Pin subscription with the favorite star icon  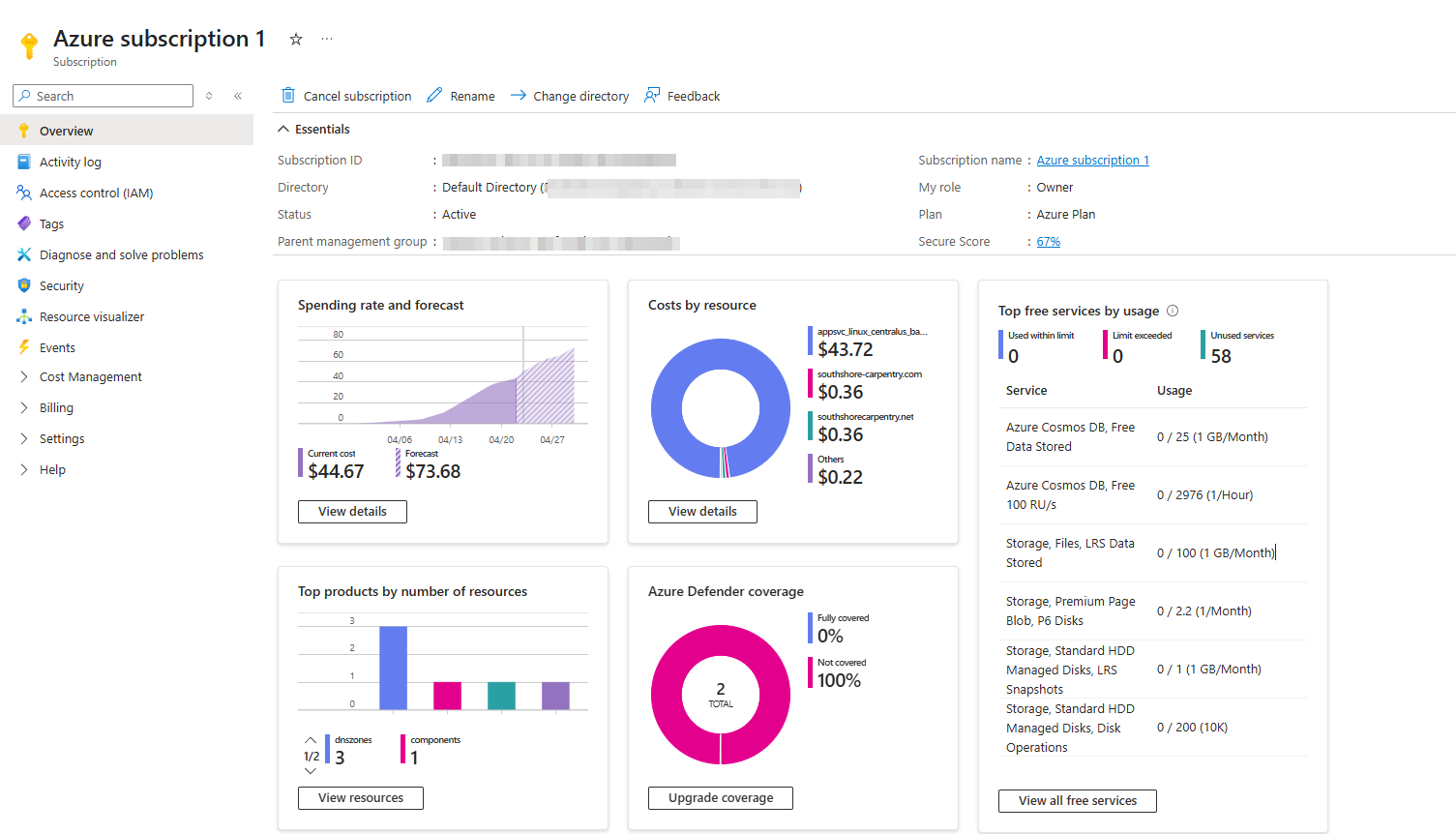(x=296, y=39)
